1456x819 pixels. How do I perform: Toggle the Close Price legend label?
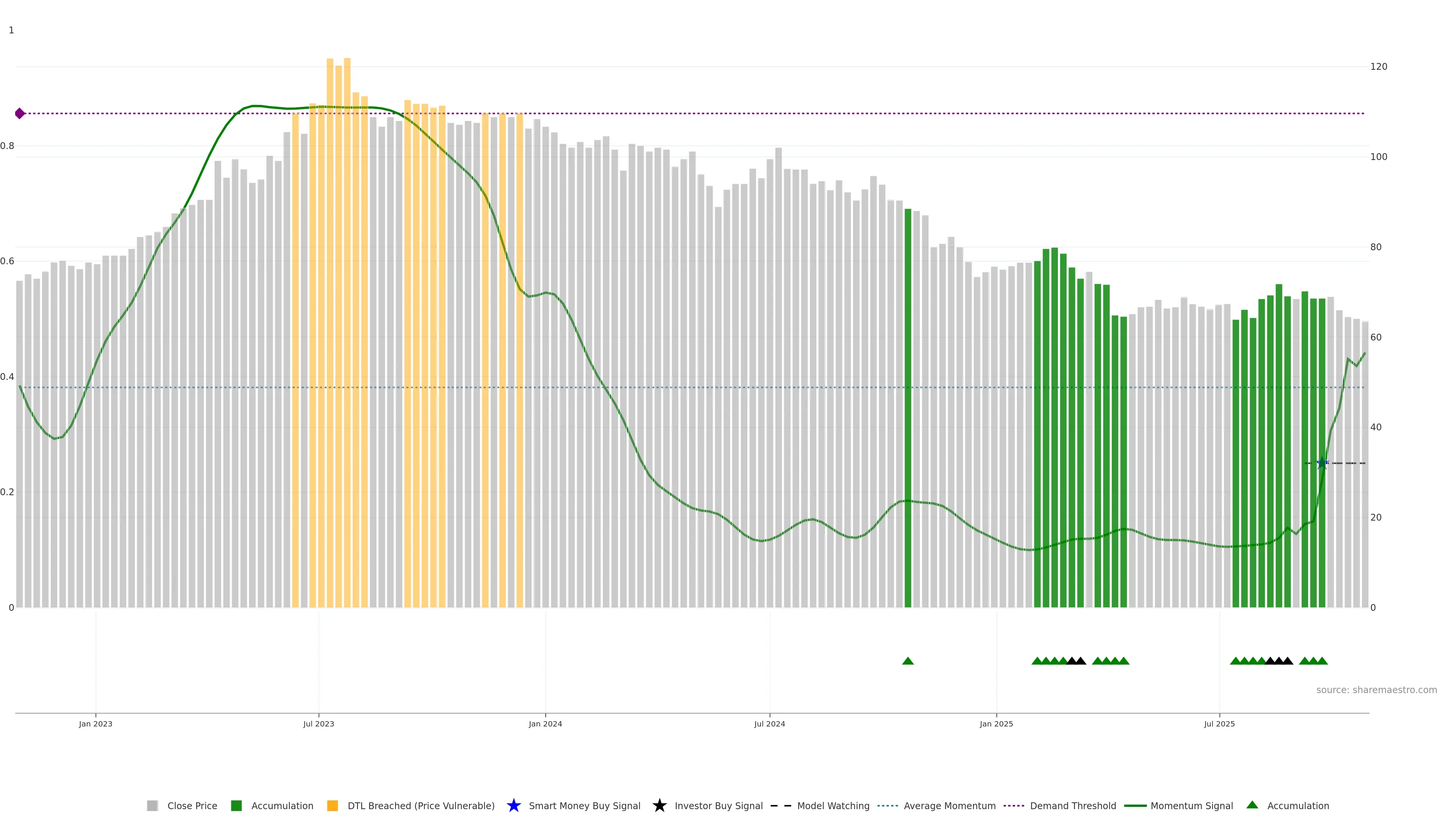tap(192, 805)
